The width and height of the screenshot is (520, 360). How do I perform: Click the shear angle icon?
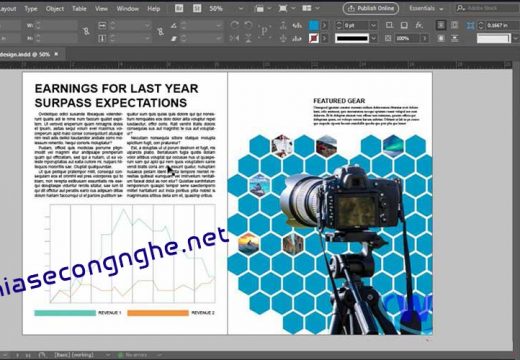coord(174,39)
